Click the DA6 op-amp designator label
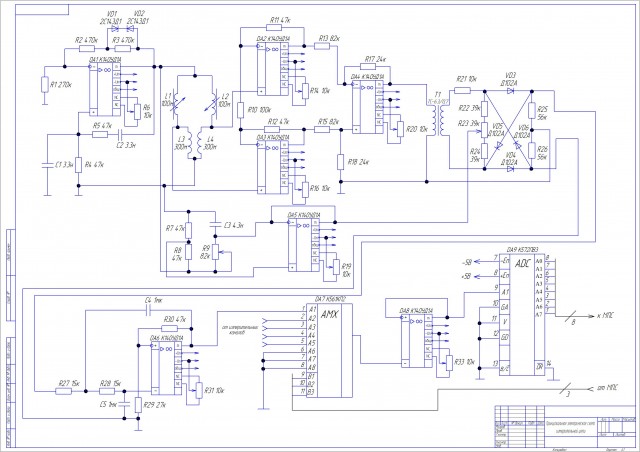The width and height of the screenshot is (640, 452). pyautogui.click(x=167, y=338)
